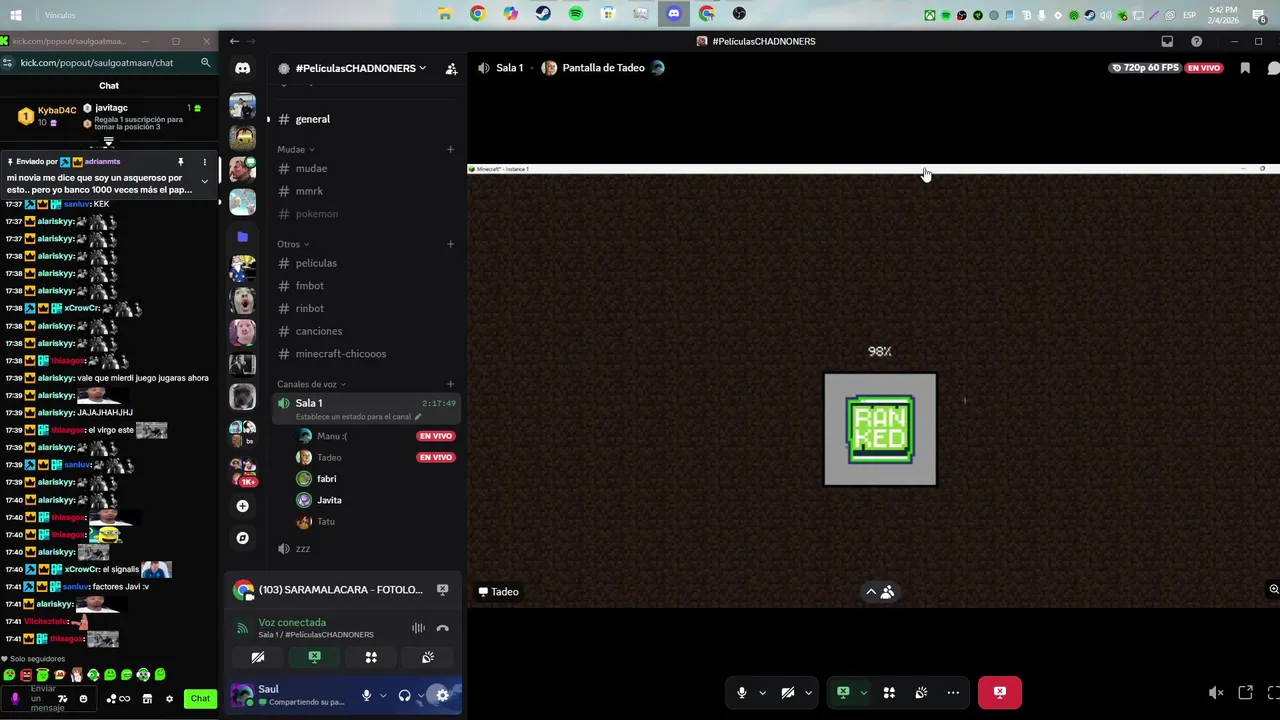The height and width of the screenshot is (720, 1280).
Task: Unmute stream volume speaker icon
Action: [1215, 692]
